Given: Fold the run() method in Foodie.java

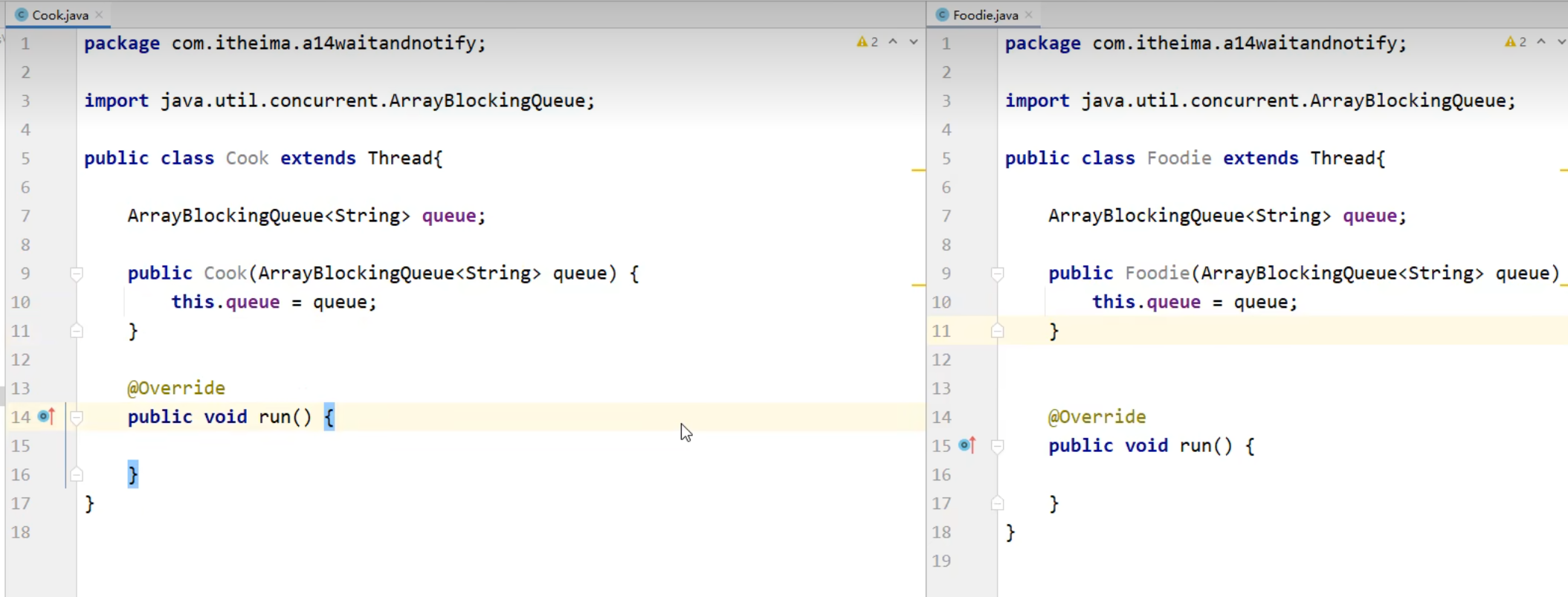Looking at the screenshot, I should coord(998,446).
